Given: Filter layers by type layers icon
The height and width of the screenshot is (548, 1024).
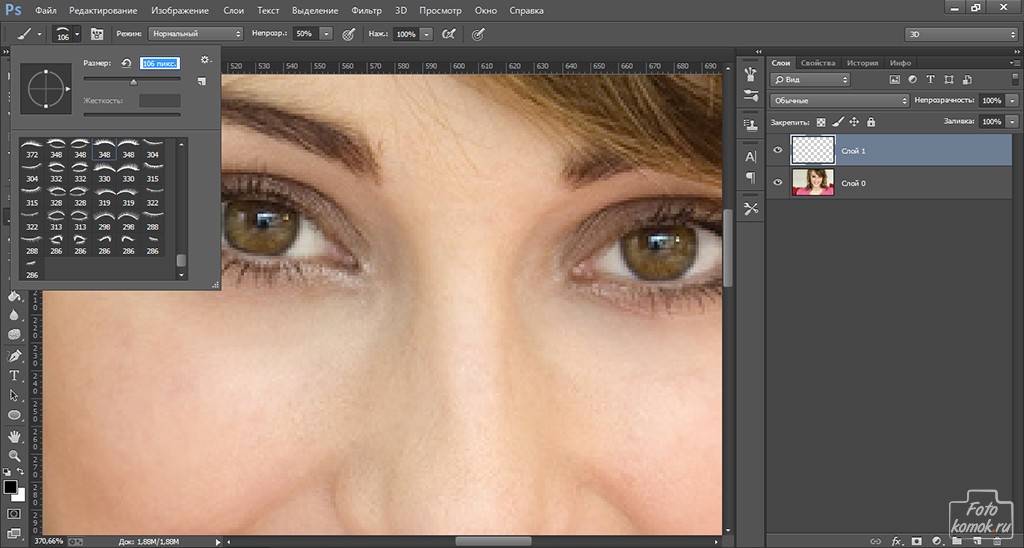Looking at the screenshot, I should pos(931,80).
